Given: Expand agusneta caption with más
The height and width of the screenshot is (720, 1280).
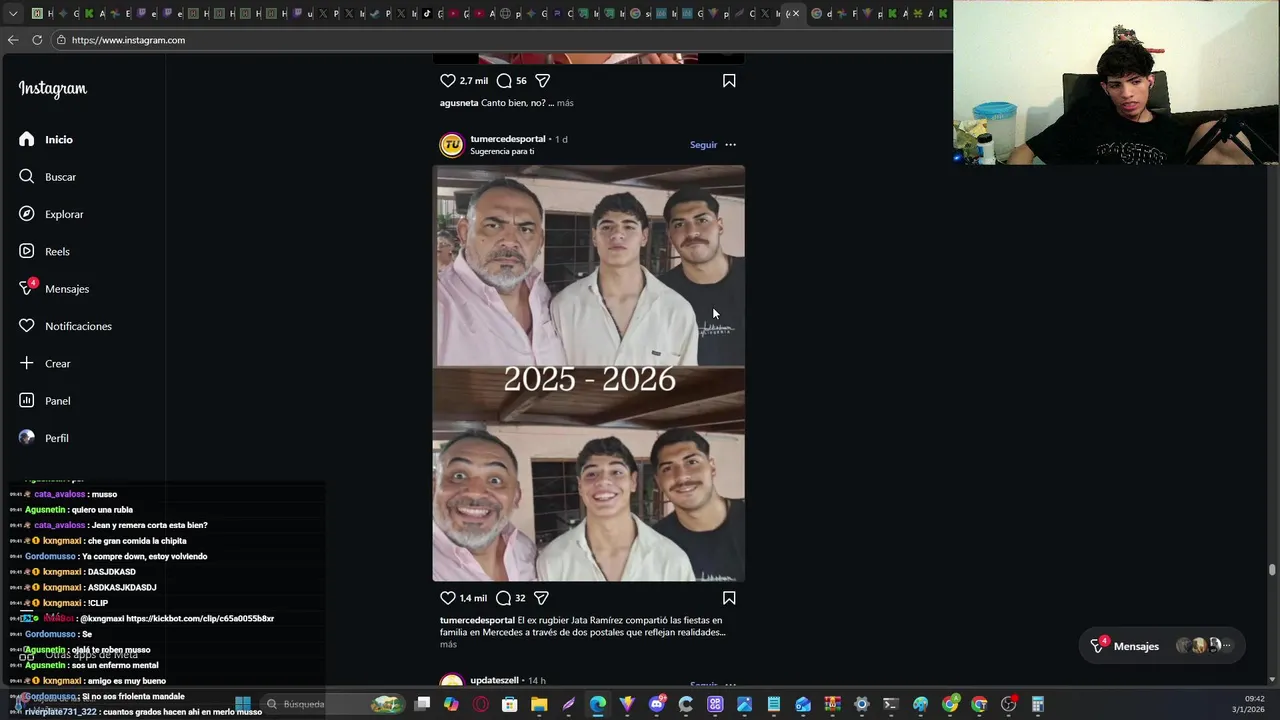Looking at the screenshot, I should pyautogui.click(x=565, y=103).
